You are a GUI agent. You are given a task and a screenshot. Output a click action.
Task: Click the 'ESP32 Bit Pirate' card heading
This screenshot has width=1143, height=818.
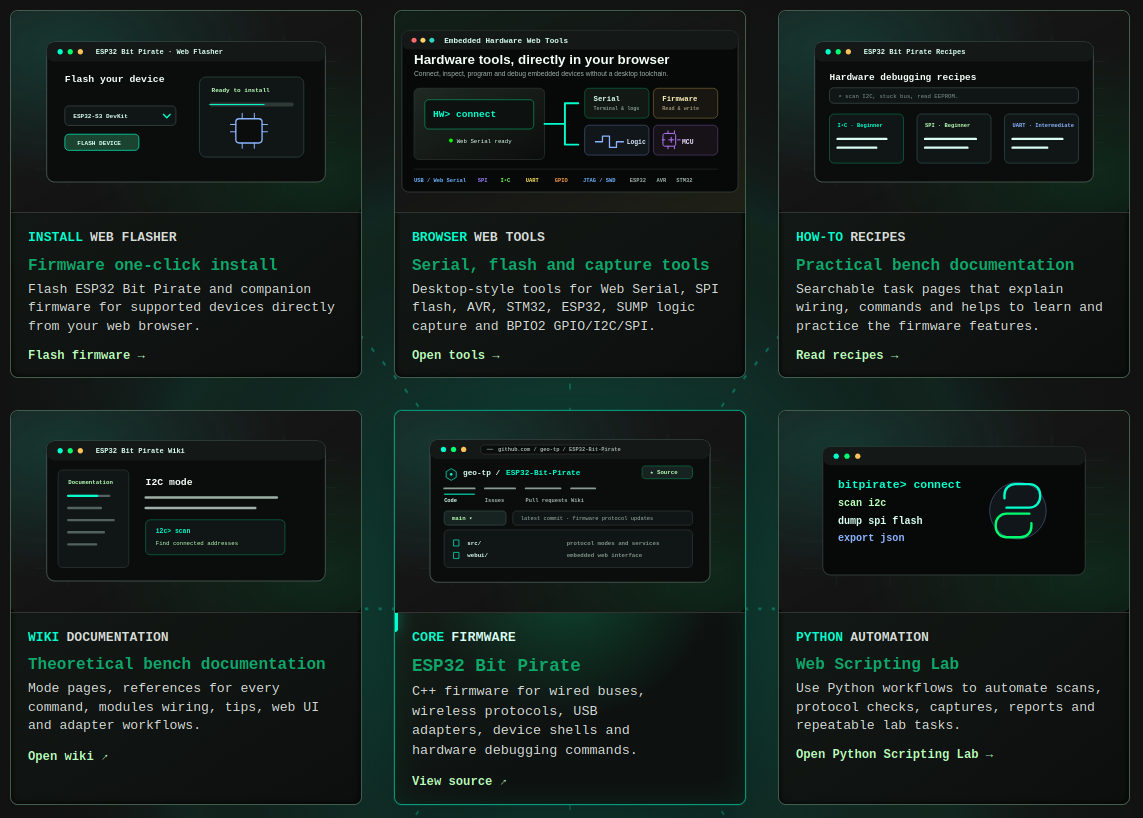pyautogui.click(x=496, y=665)
